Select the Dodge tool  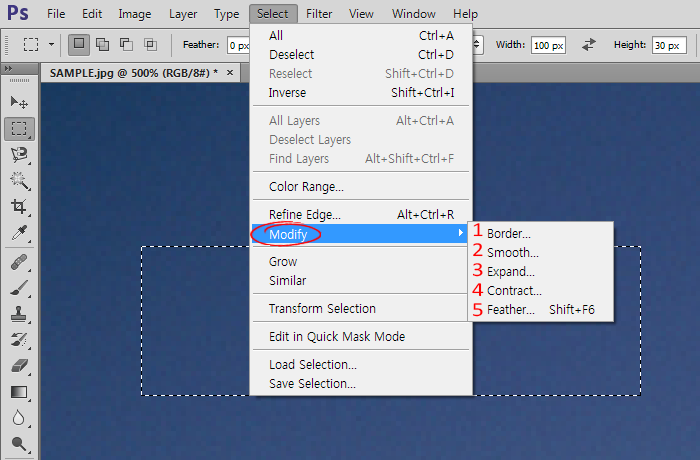point(19,444)
